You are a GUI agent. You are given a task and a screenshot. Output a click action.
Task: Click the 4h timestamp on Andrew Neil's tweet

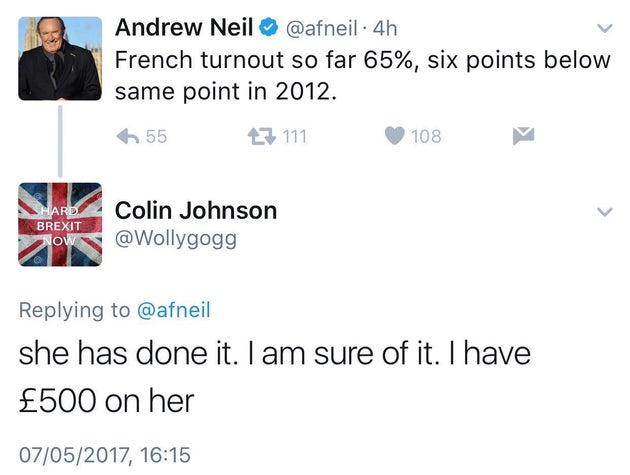[x=385, y=29]
